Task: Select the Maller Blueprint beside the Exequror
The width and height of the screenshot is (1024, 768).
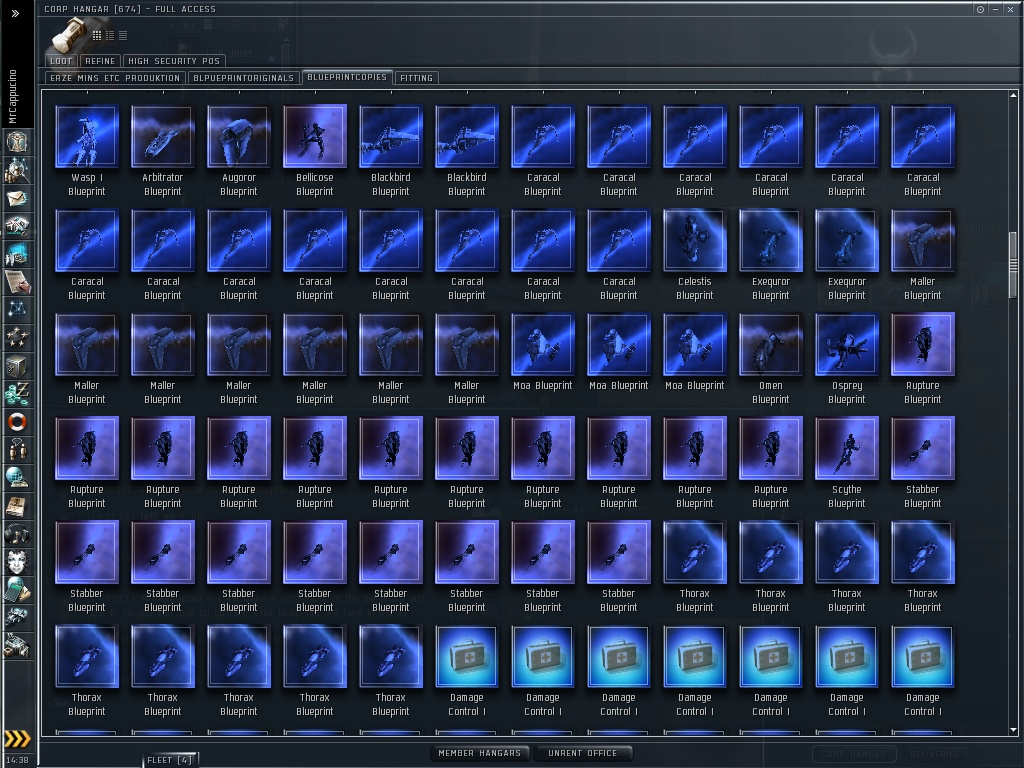Action: pyautogui.click(x=923, y=255)
